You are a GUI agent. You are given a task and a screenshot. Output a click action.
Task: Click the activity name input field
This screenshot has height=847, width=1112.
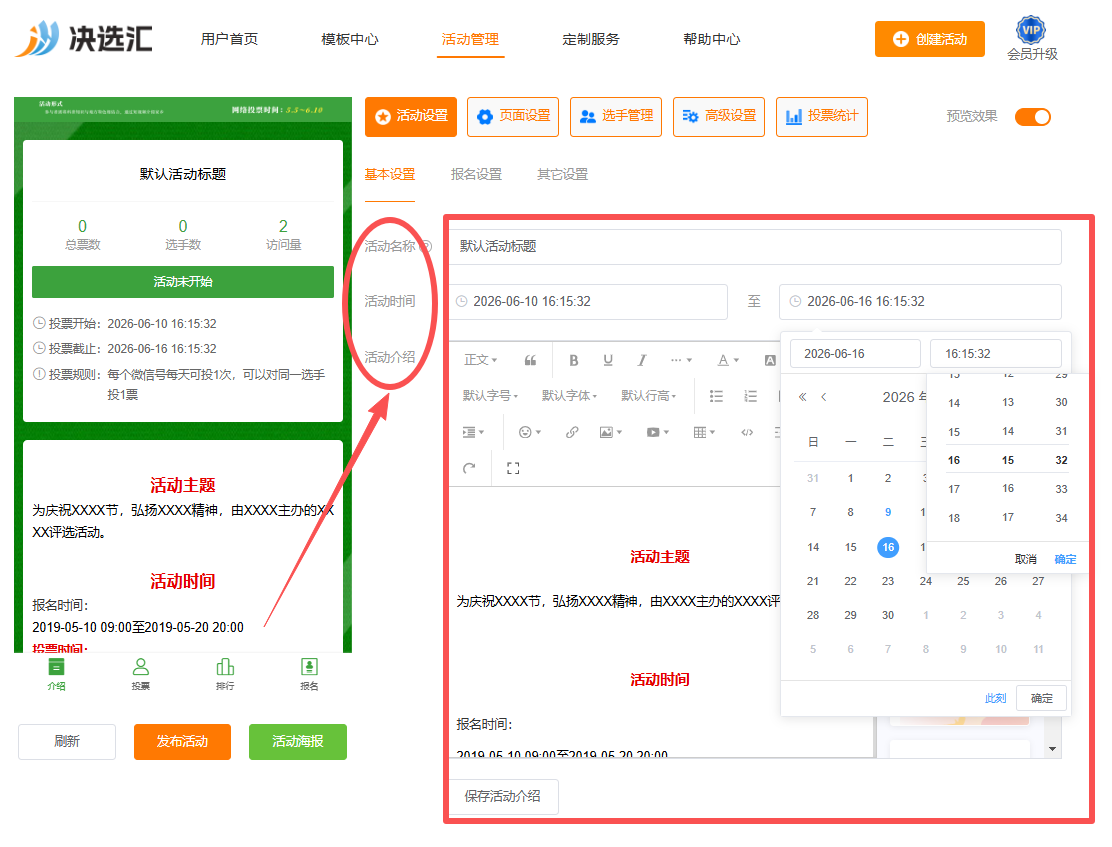point(755,247)
